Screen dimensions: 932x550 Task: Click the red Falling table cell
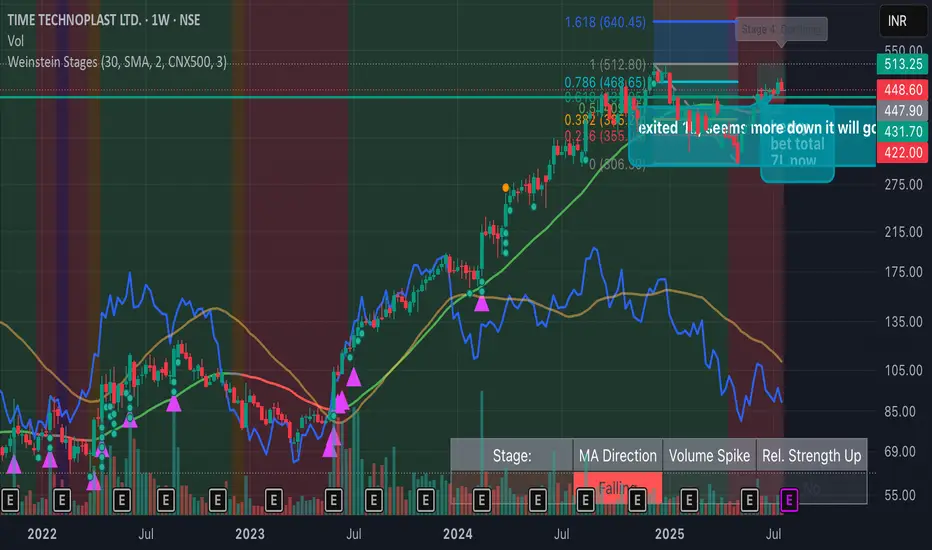[x=618, y=488]
